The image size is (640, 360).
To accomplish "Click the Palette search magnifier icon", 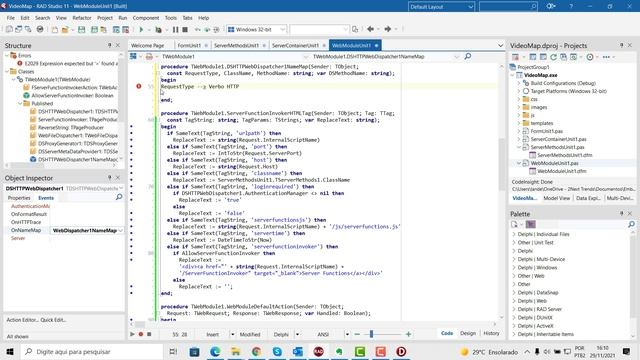I will (631, 224).
